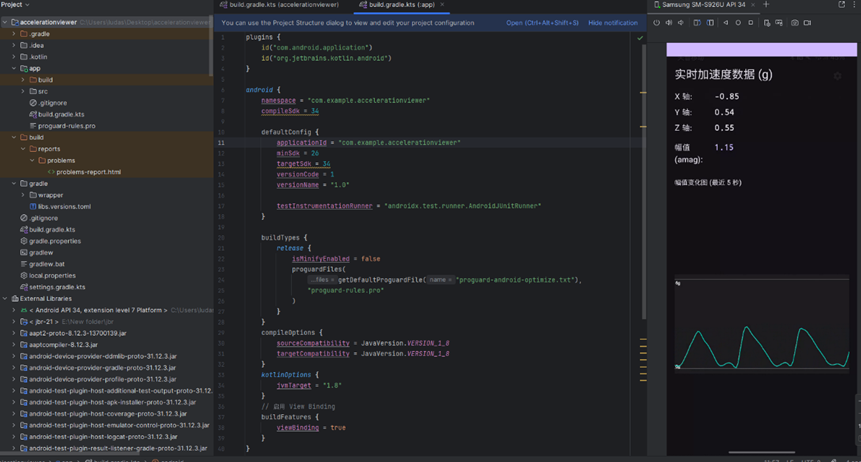Click viewBinding on line 38

click(x=298, y=428)
